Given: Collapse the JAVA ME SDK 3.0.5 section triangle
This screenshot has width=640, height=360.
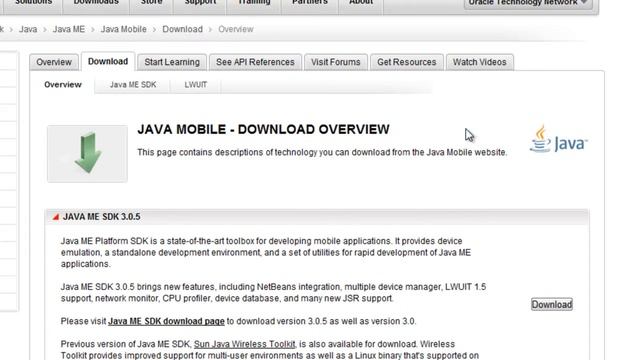Looking at the screenshot, I should point(56,217).
